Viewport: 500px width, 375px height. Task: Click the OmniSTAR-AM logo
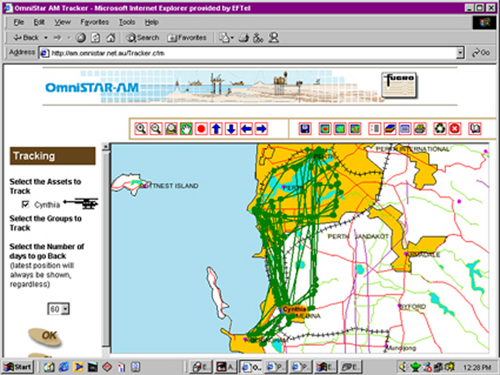pyautogui.click(x=92, y=88)
